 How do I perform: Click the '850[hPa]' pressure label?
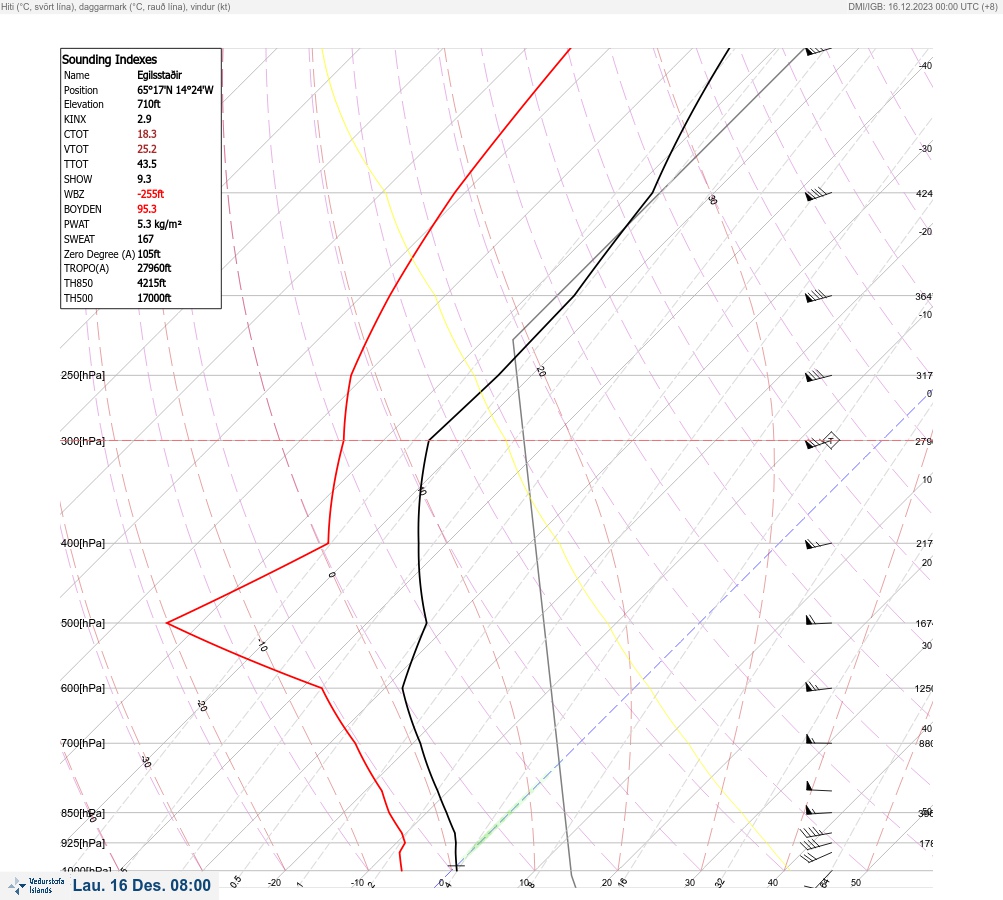point(83,813)
